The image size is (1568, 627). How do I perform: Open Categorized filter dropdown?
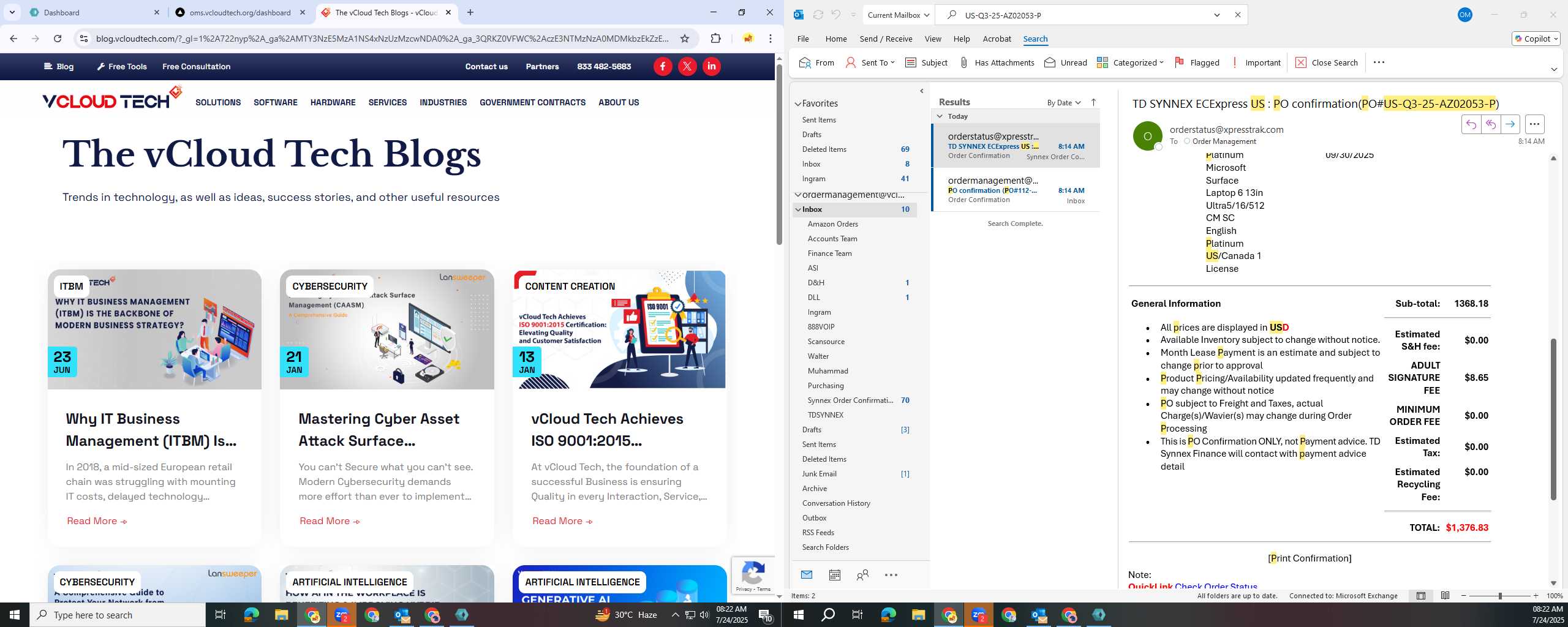pyautogui.click(x=1130, y=62)
